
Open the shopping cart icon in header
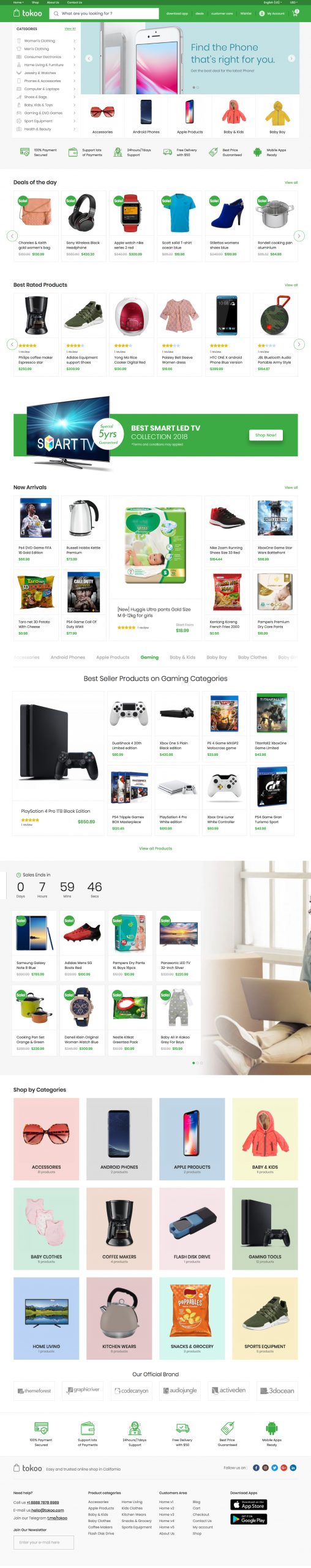pos(295,13)
